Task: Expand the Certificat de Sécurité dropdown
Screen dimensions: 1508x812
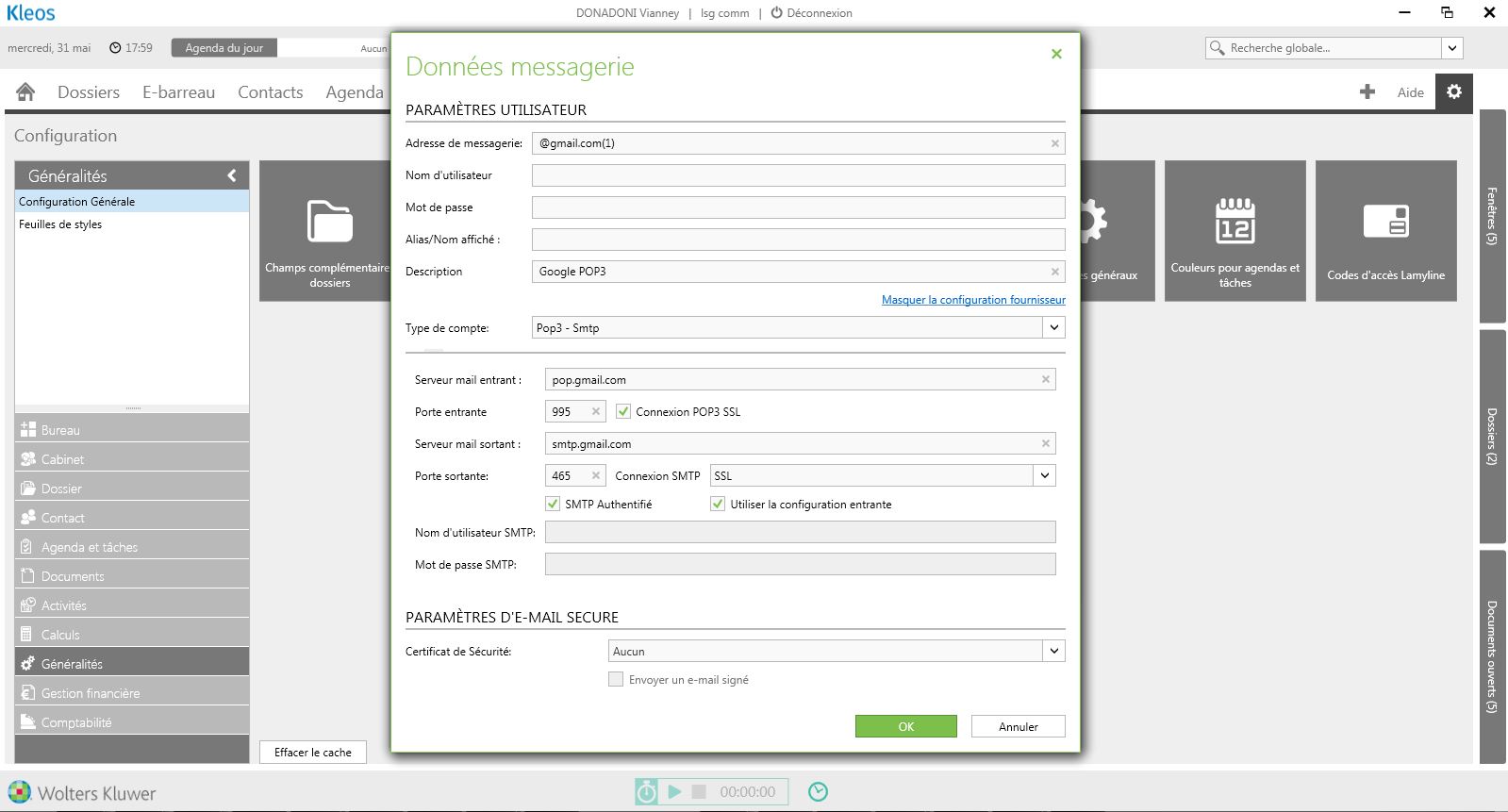Action: click(x=1053, y=651)
